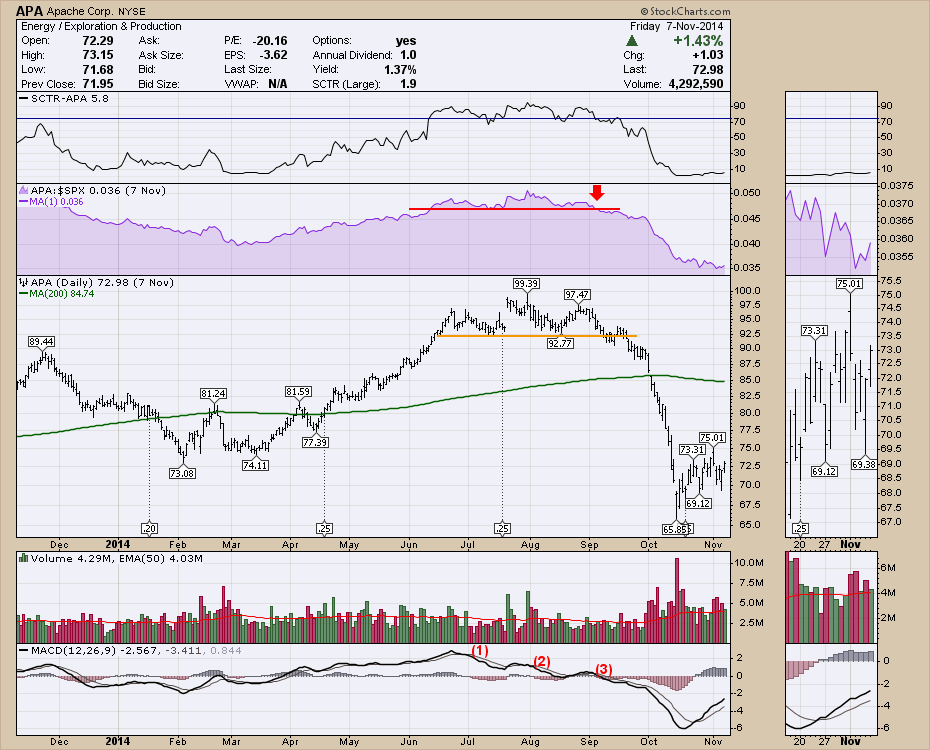Click the Open value 72.29

pyautogui.click(x=98, y=40)
